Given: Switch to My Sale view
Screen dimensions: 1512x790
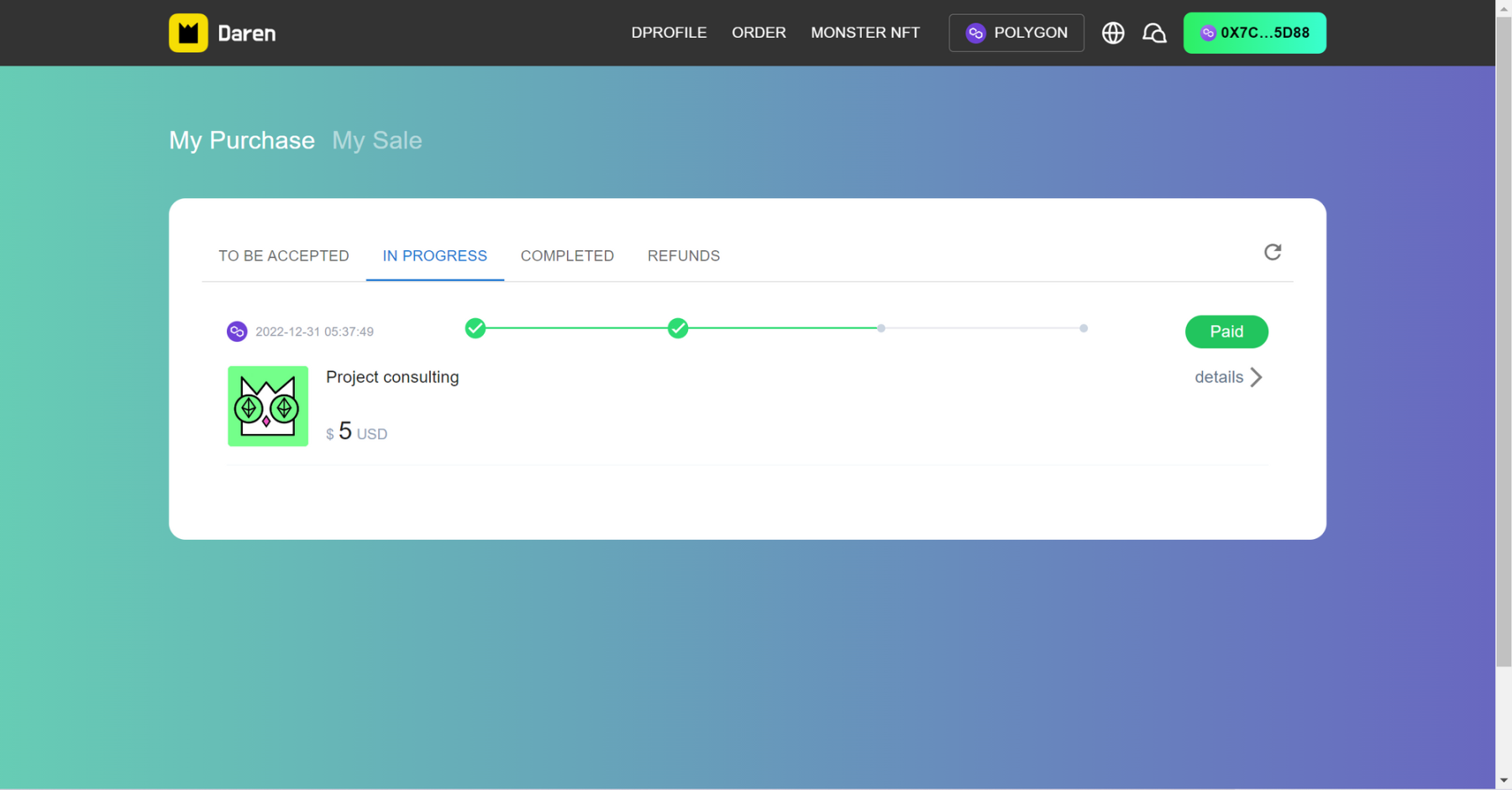Looking at the screenshot, I should click(x=376, y=140).
